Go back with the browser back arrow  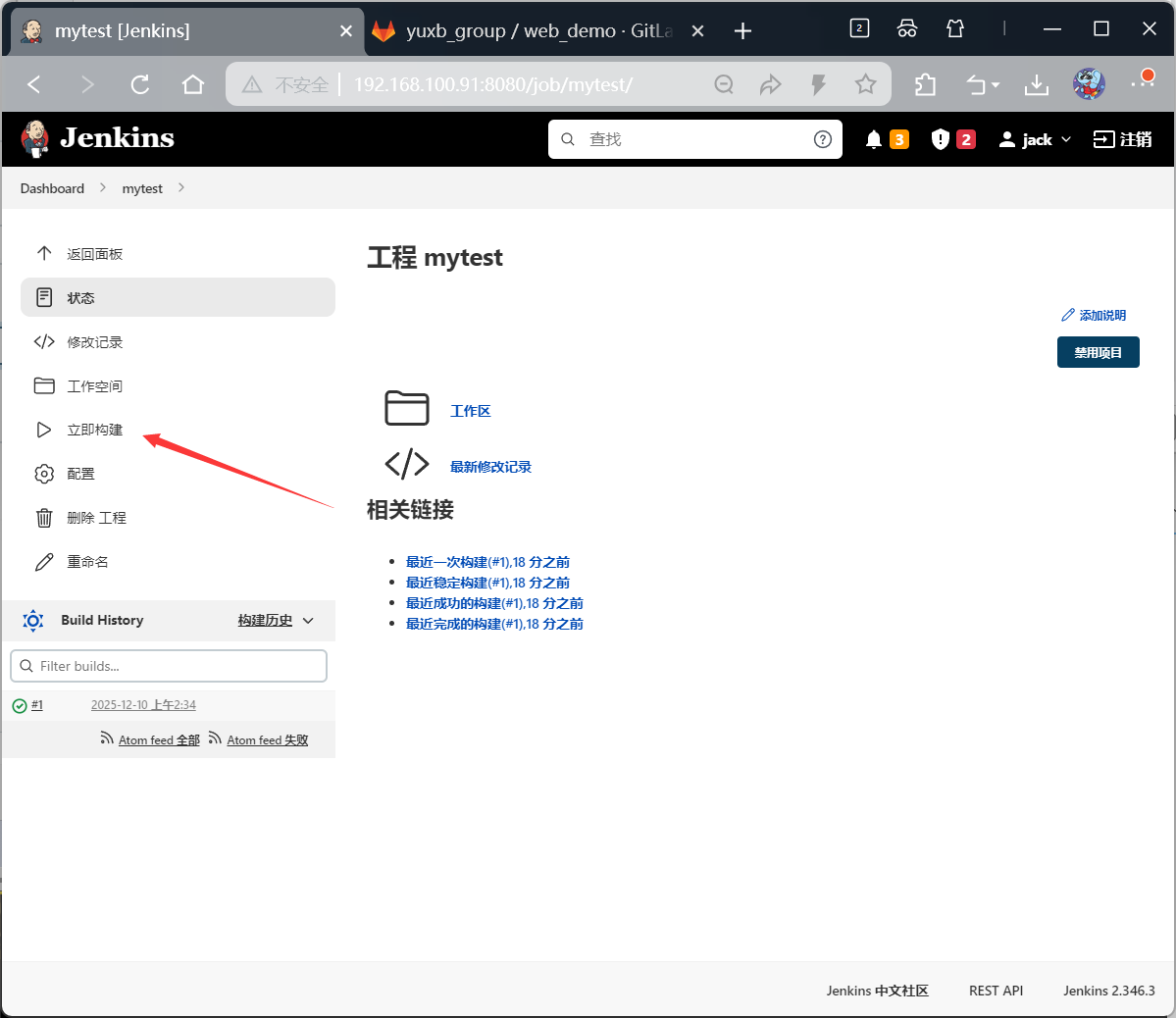click(33, 84)
